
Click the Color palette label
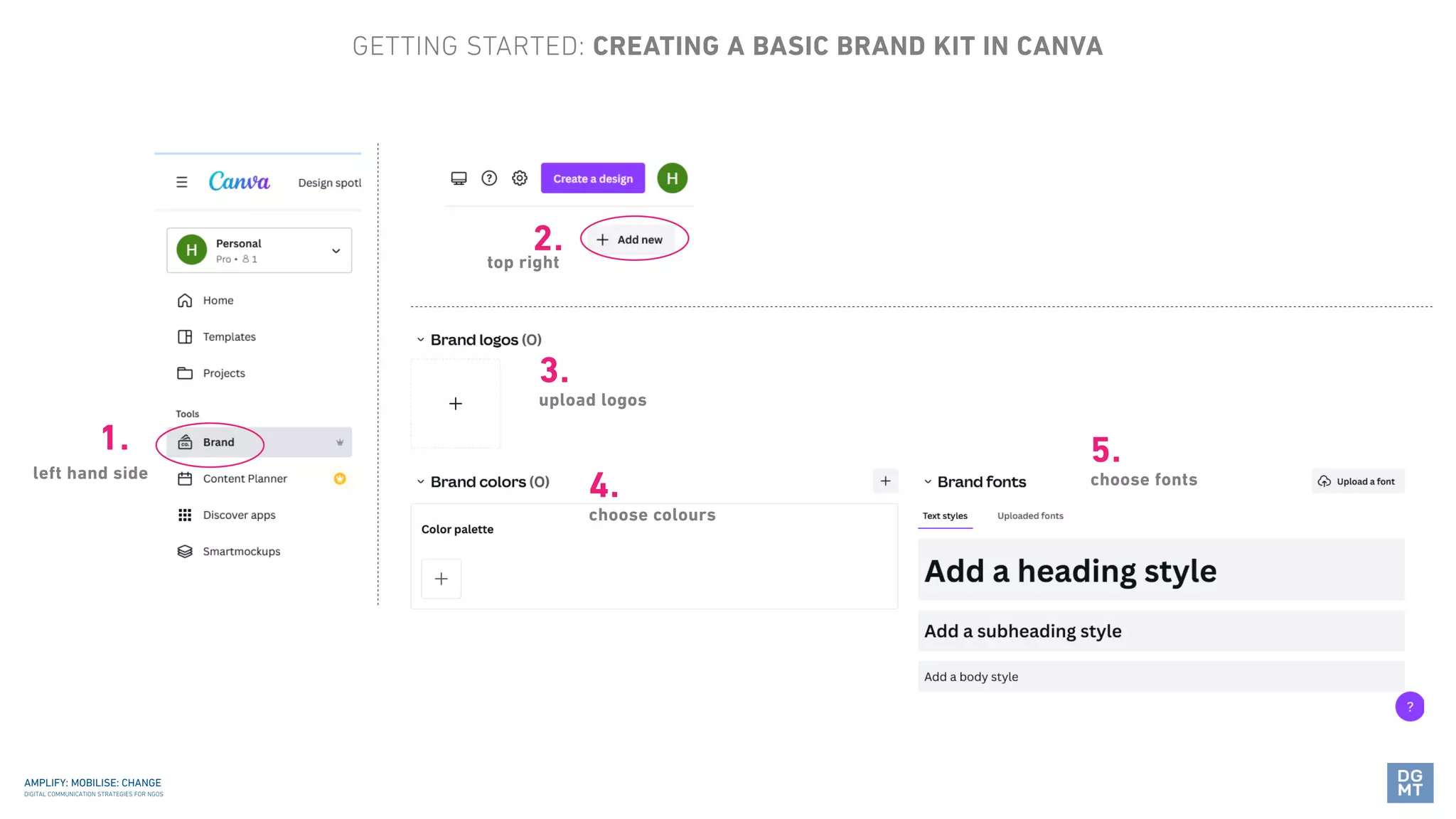click(x=457, y=530)
